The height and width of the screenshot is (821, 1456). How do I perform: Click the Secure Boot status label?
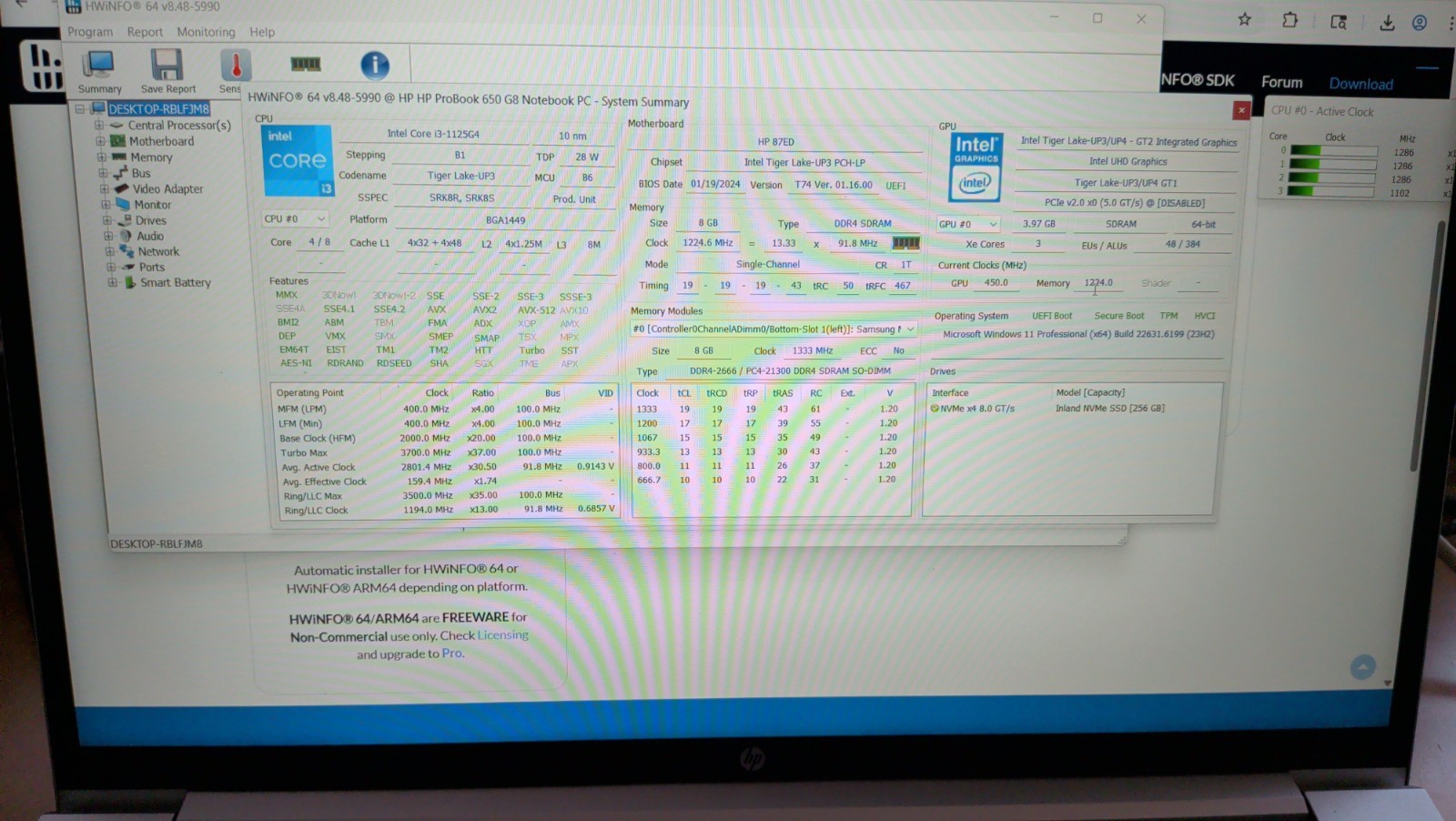tap(1119, 316)
